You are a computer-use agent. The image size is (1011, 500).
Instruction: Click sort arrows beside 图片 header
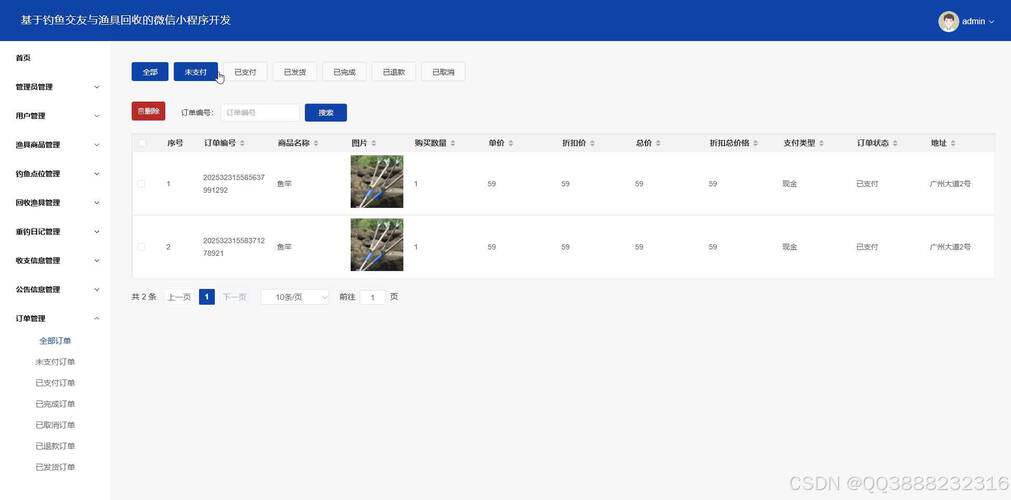point(374,143)
